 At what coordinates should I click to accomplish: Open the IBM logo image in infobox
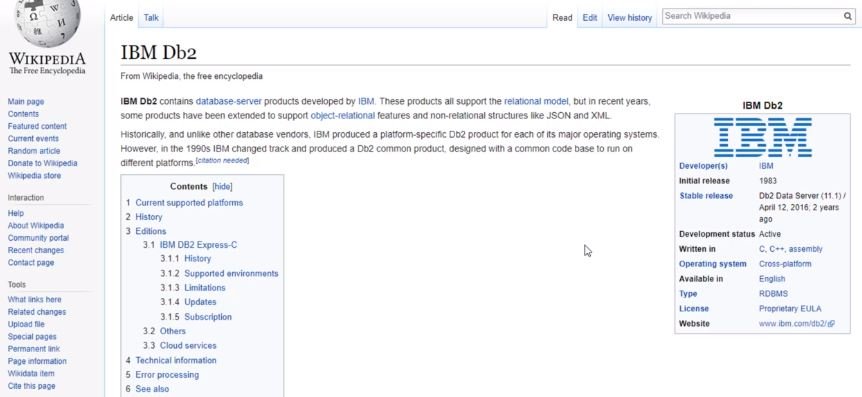pyautogui.click(x=762, y=137)
